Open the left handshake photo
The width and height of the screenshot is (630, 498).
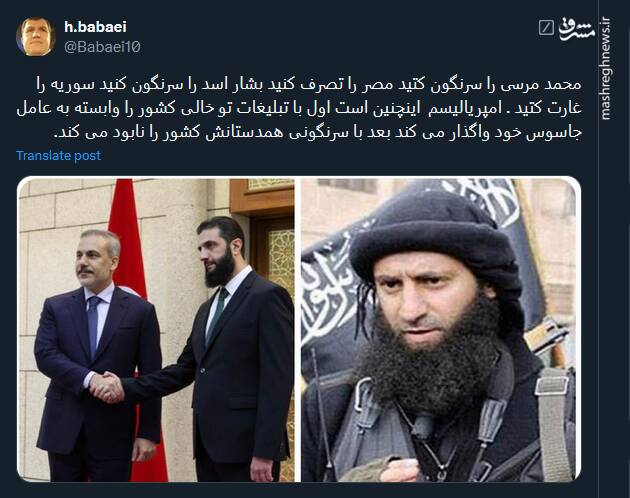coord(156,330)
